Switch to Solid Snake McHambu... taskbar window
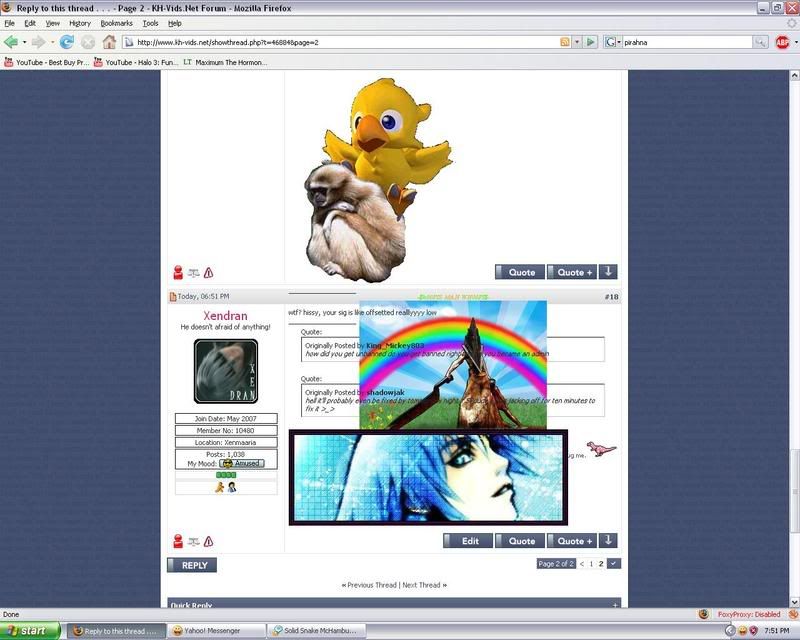 coord(318,631)
